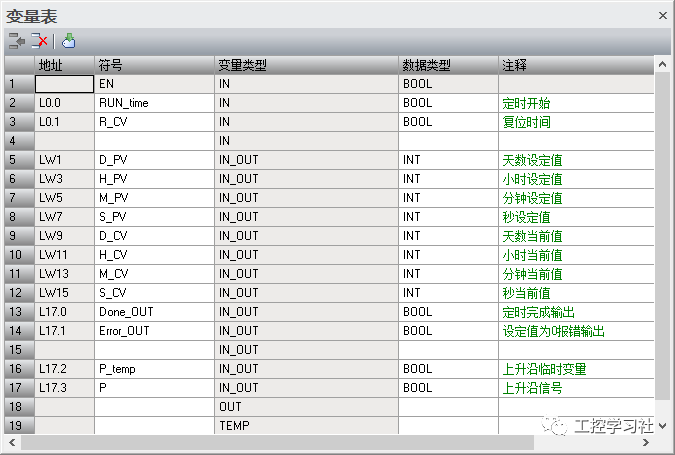Click the 符号 column header
Screen dimensions: 675x455
point(155,65)
